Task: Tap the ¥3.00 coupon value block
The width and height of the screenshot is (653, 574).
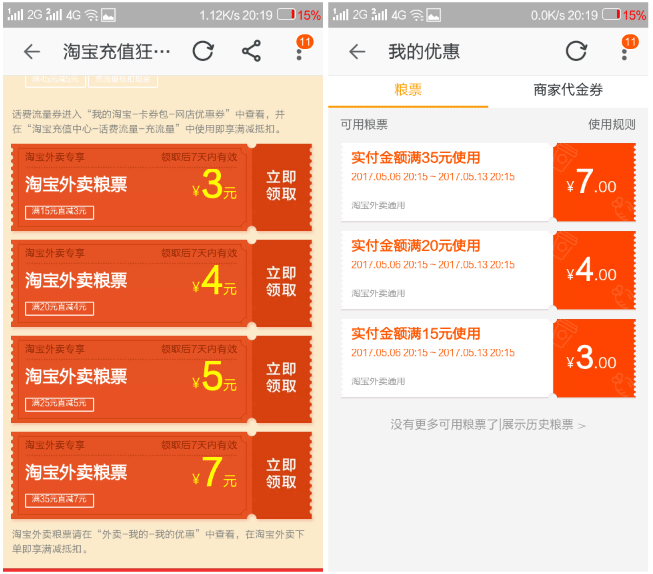Action: (594, 358)
